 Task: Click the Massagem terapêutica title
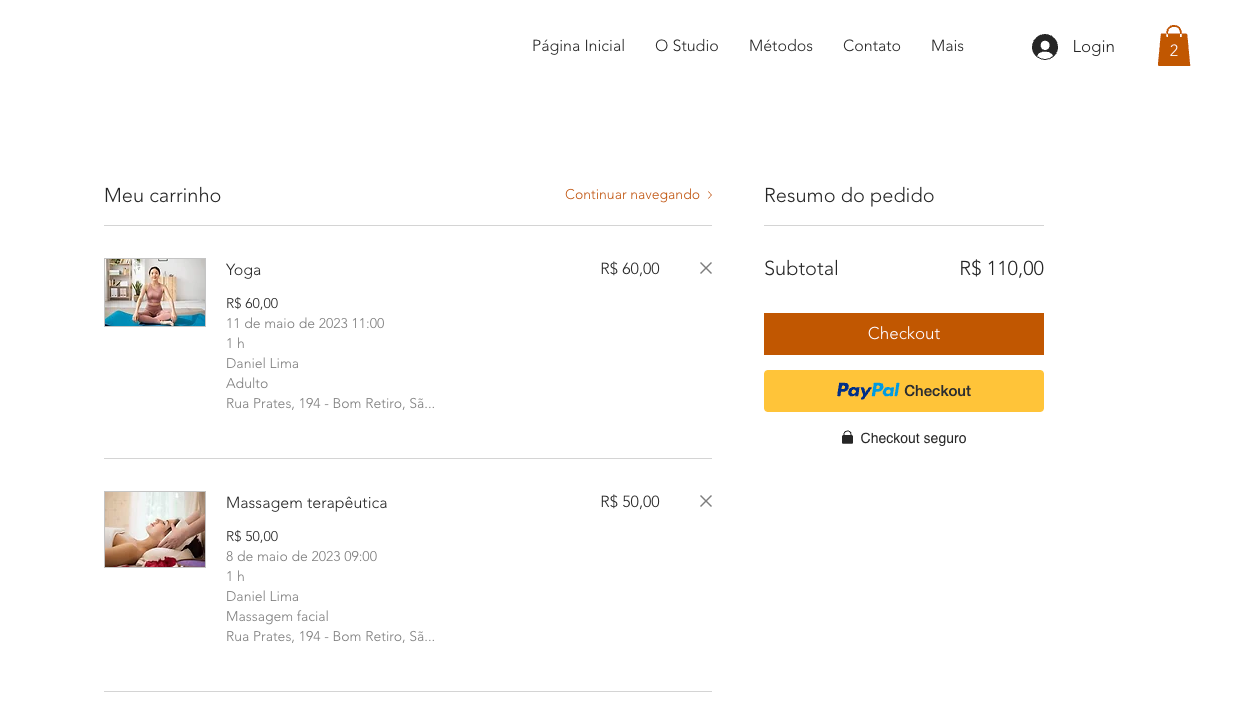(306, 503)
